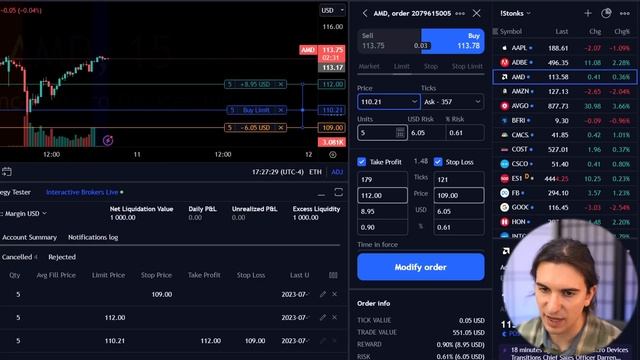Click the ADBE symbol logo

tap(504, 62)
